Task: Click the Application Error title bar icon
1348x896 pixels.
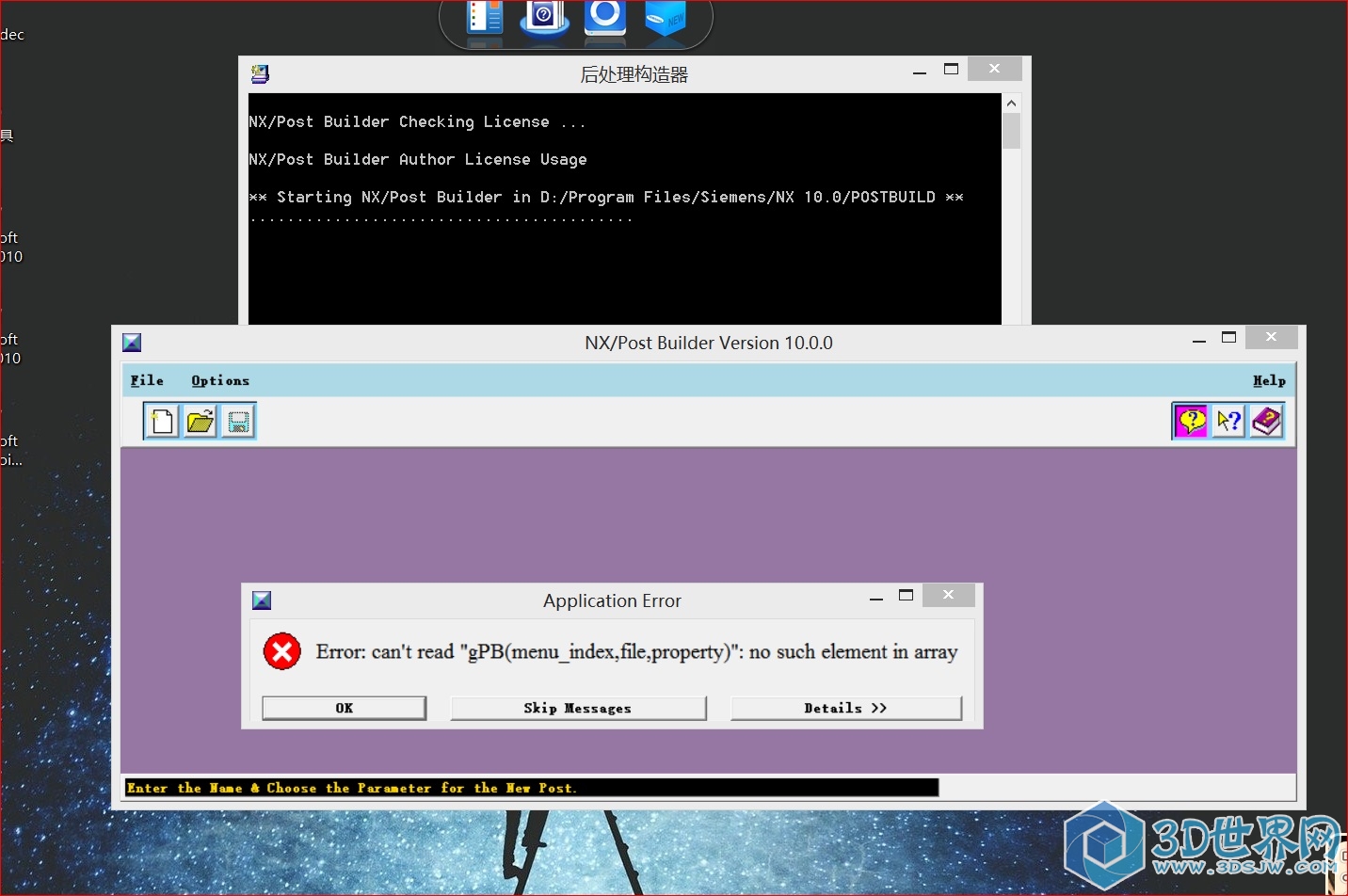Action: point(263,600)
